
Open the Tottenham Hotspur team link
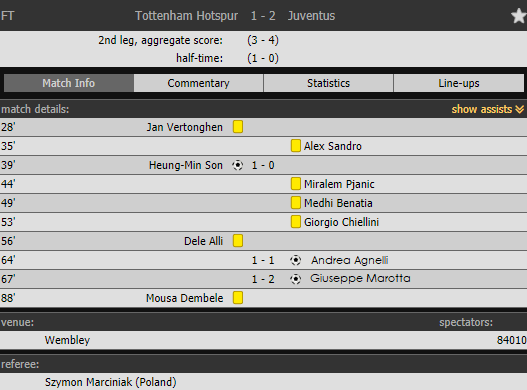[x=187, y=16]
